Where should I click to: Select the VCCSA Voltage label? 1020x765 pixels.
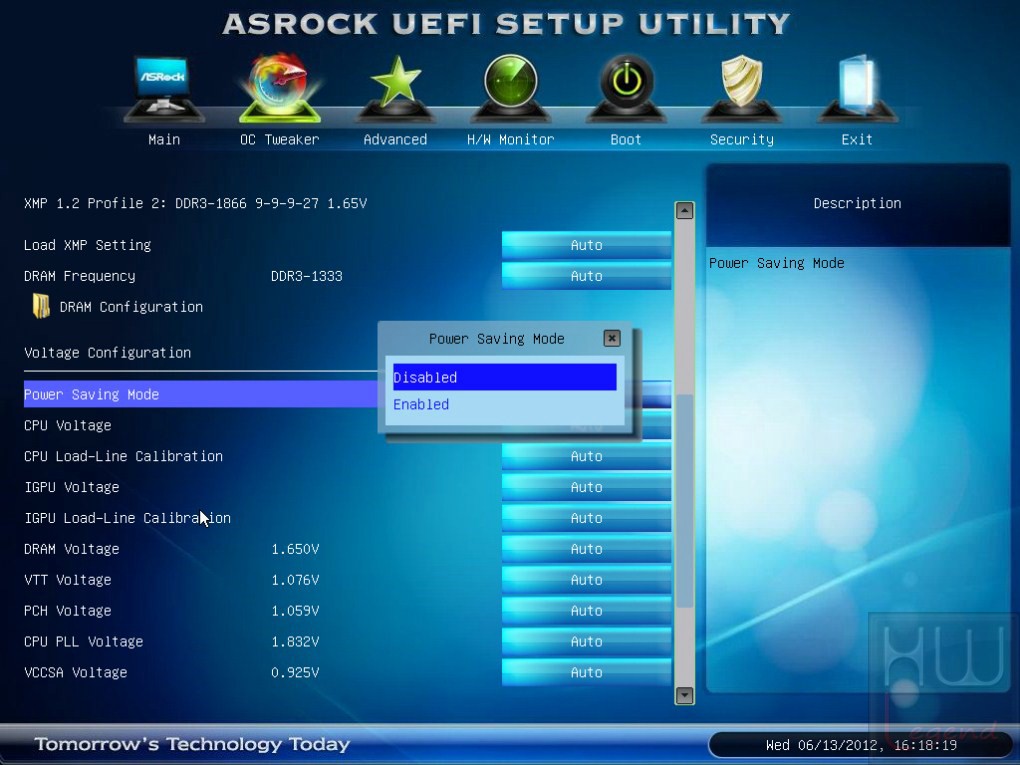pos(75,673)
